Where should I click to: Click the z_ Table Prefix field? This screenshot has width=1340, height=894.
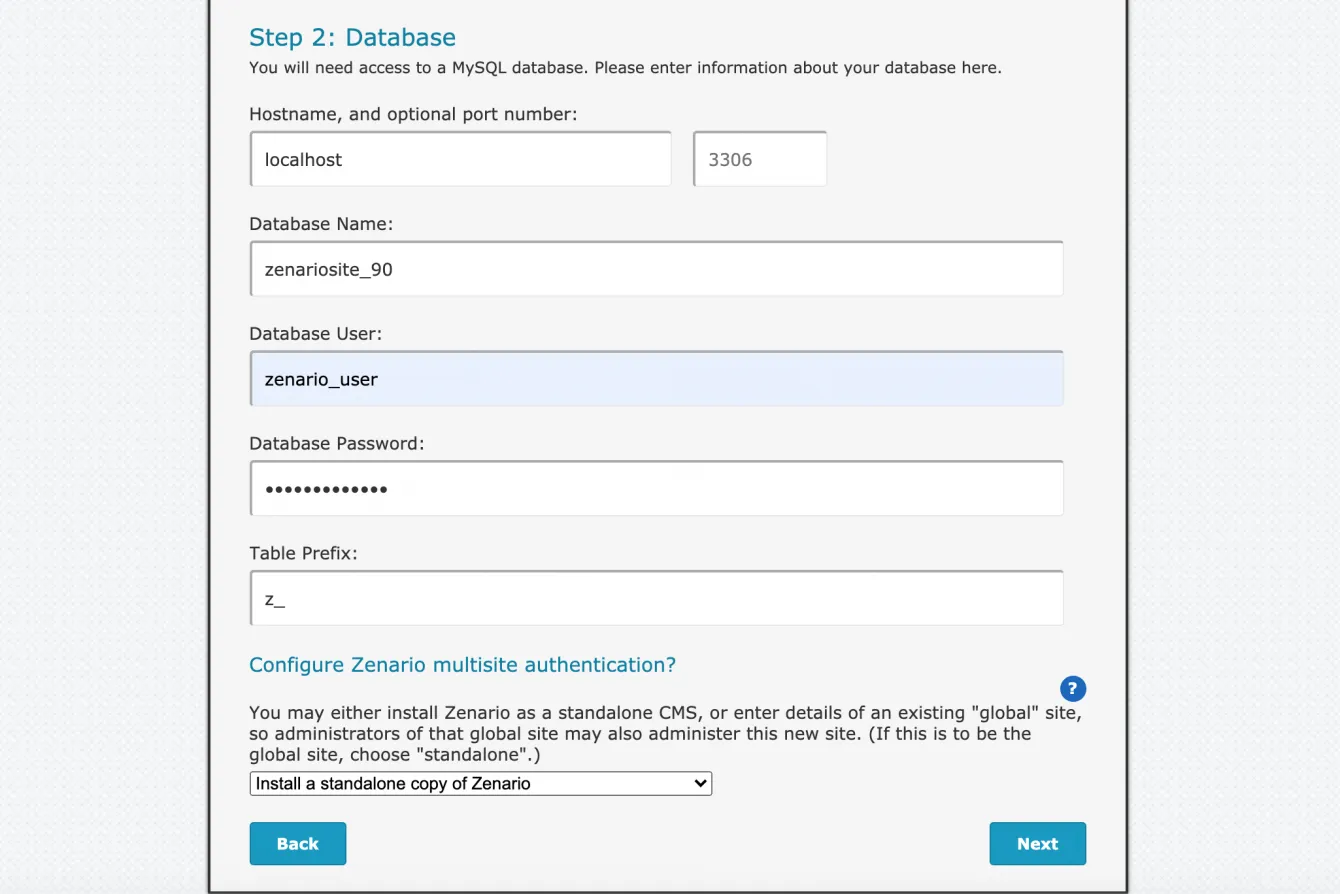[656, 599]
